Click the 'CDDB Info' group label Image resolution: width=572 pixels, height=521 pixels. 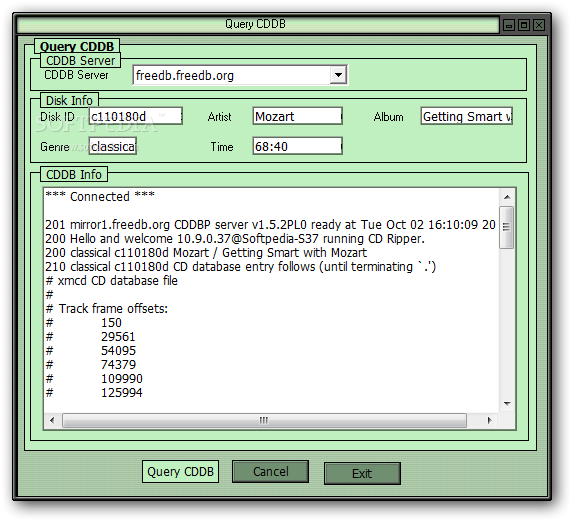[74, 174]
